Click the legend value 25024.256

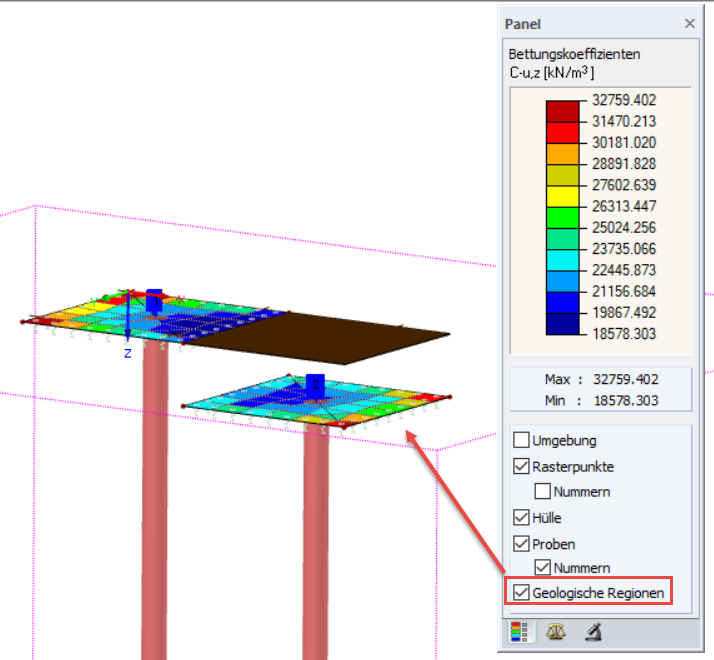pyautogui.click(x=624, y=227)
